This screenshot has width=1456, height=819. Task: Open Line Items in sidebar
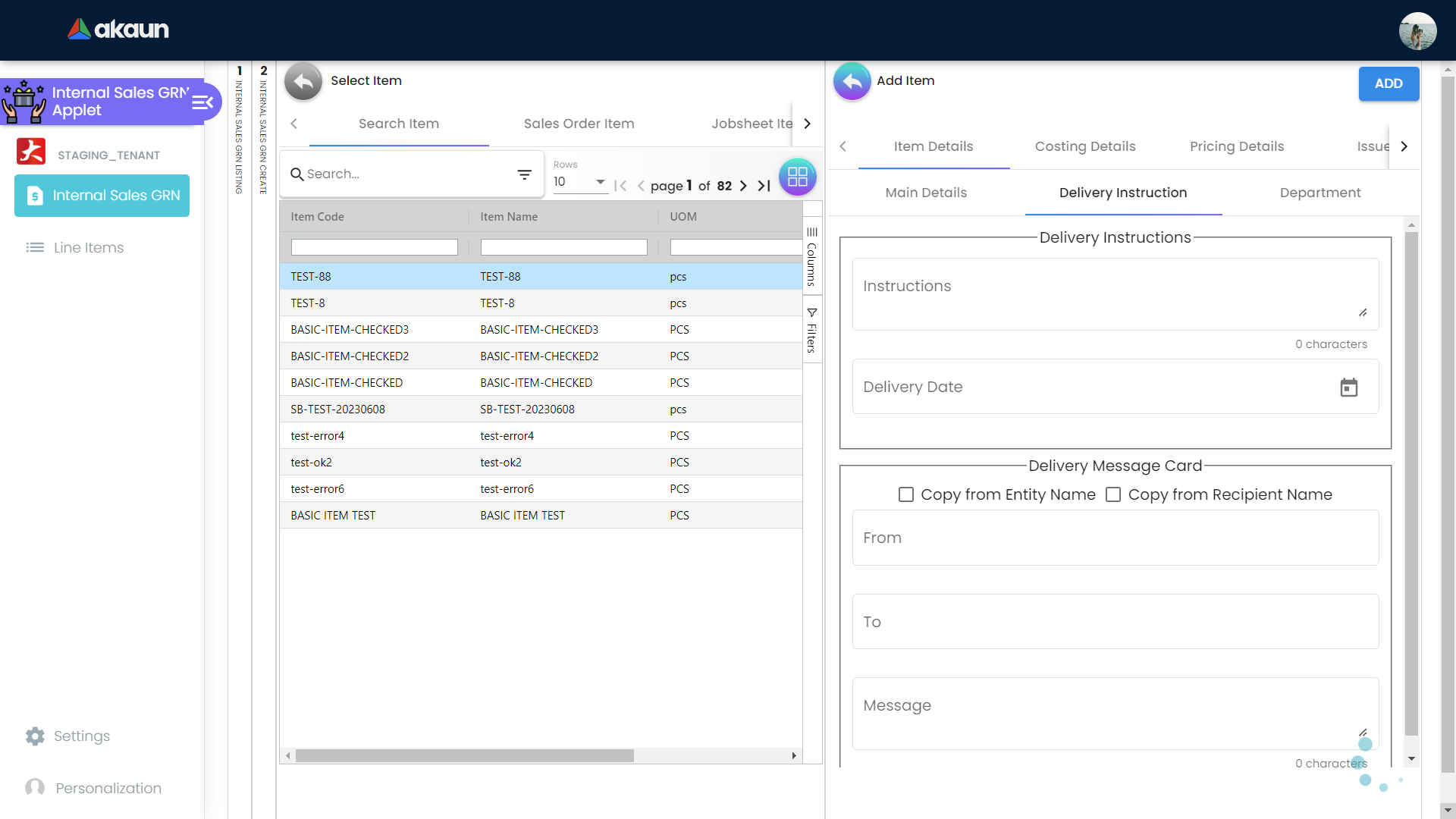[88, 248]
